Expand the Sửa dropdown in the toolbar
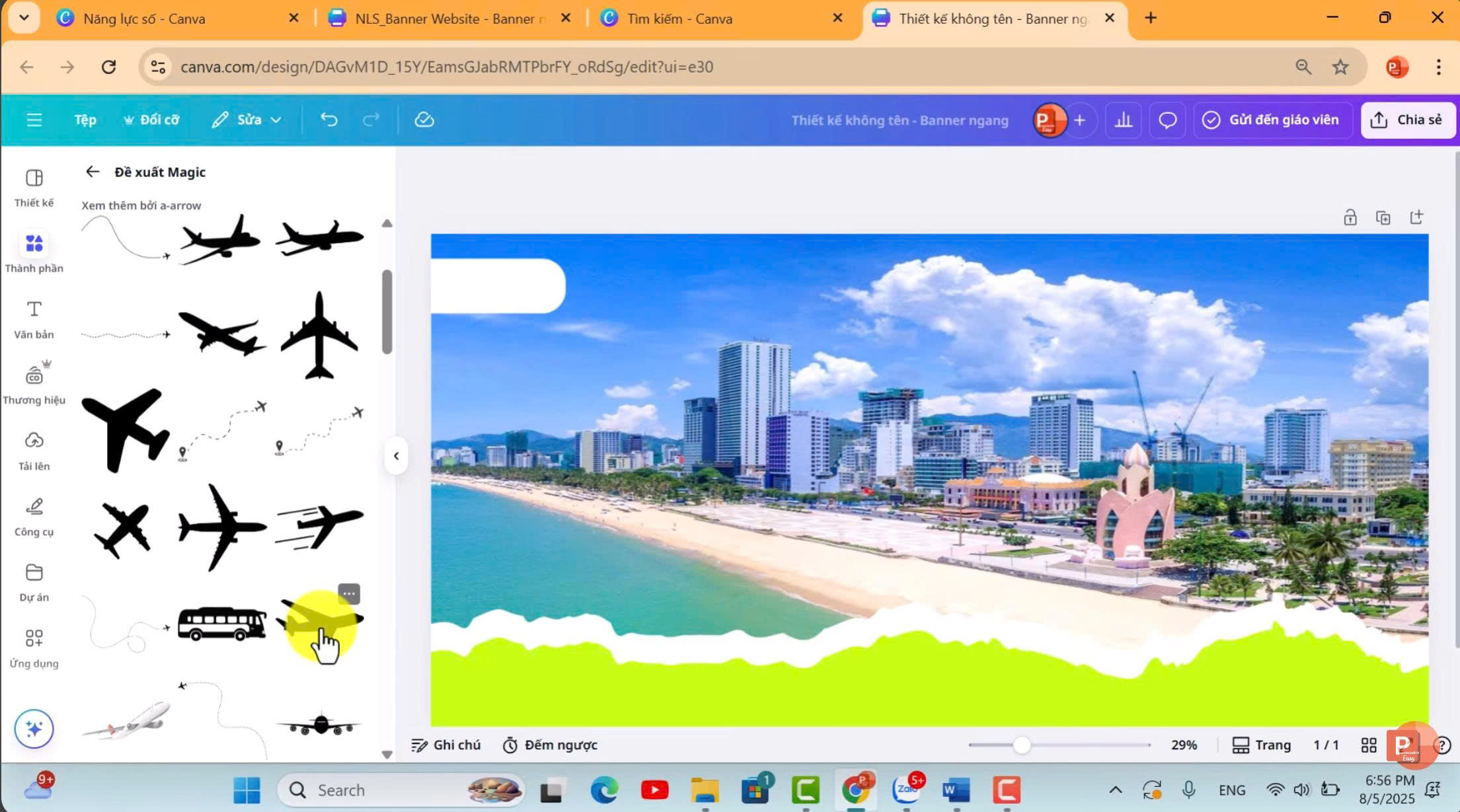1460x812 pixels. coord(246,120)
